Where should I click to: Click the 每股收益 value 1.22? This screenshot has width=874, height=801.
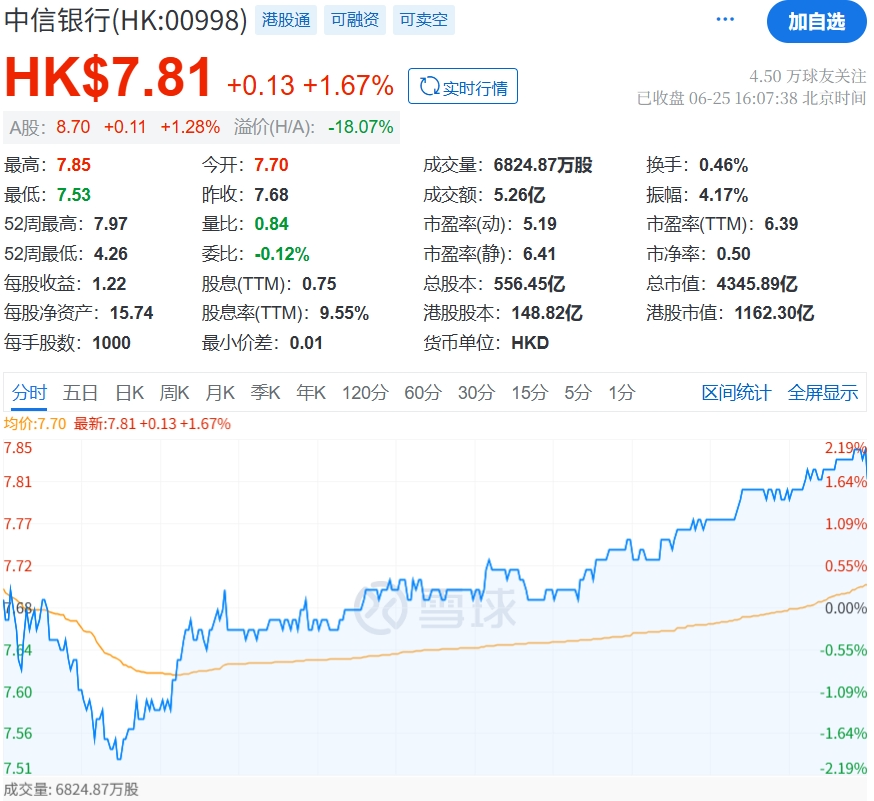(109, 284)
